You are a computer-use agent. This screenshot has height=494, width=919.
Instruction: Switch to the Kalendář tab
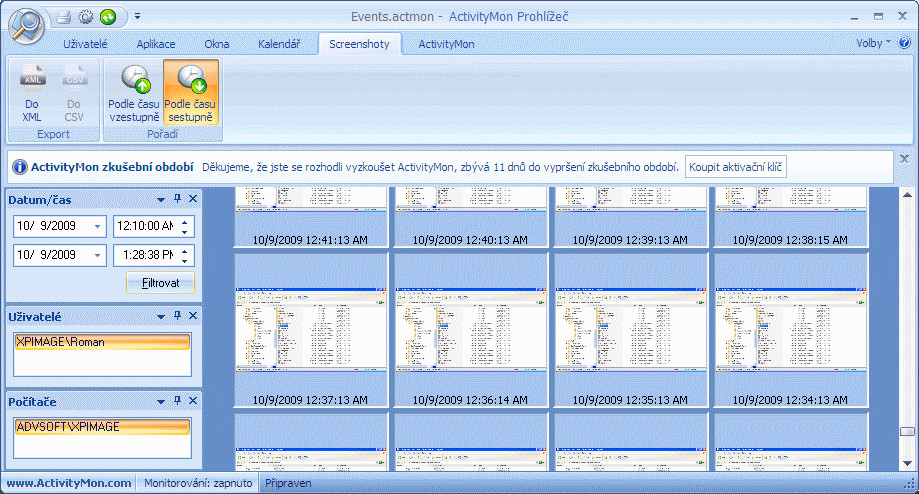[279, 44]
